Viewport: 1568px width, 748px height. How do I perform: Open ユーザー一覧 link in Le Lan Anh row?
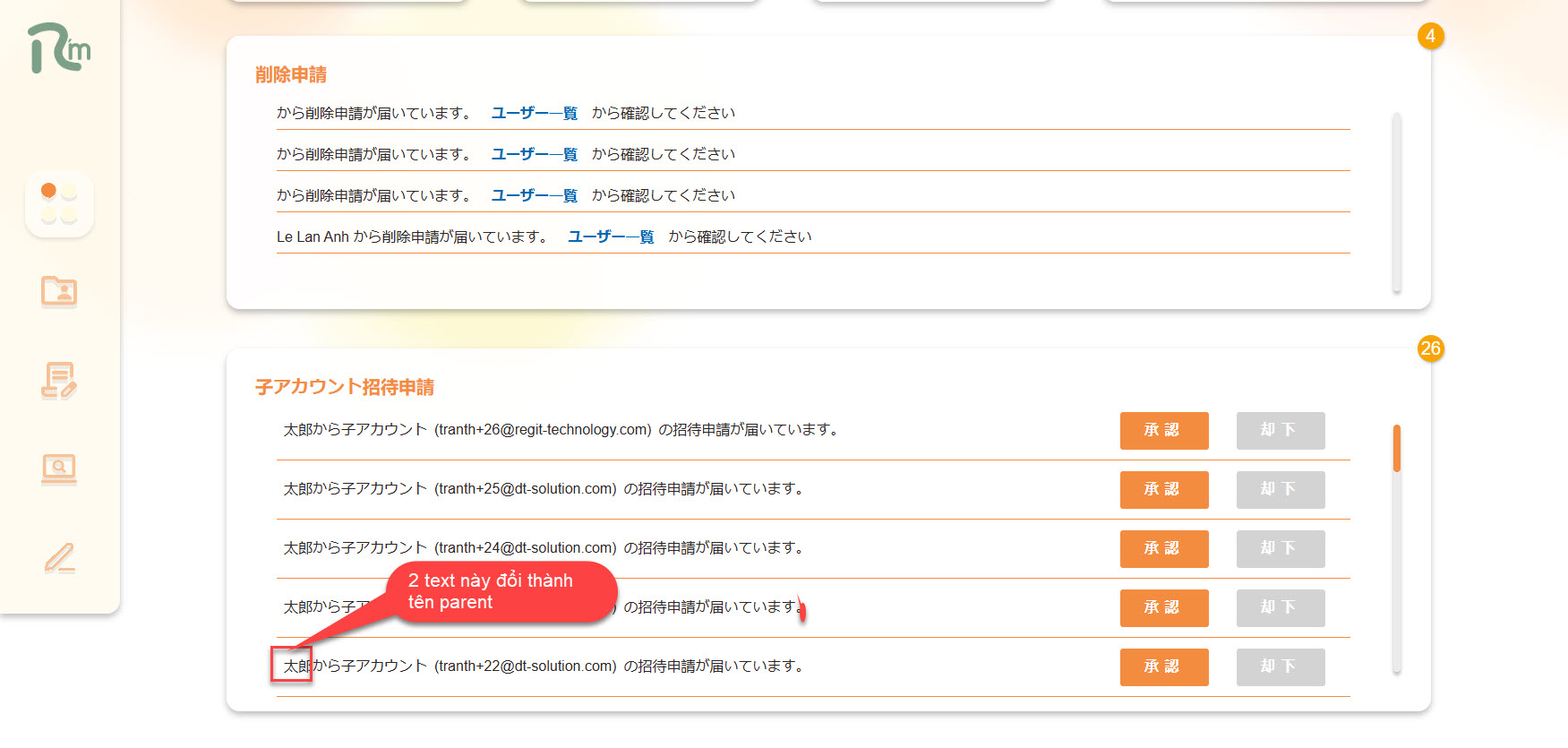click(x=611, y=236)
